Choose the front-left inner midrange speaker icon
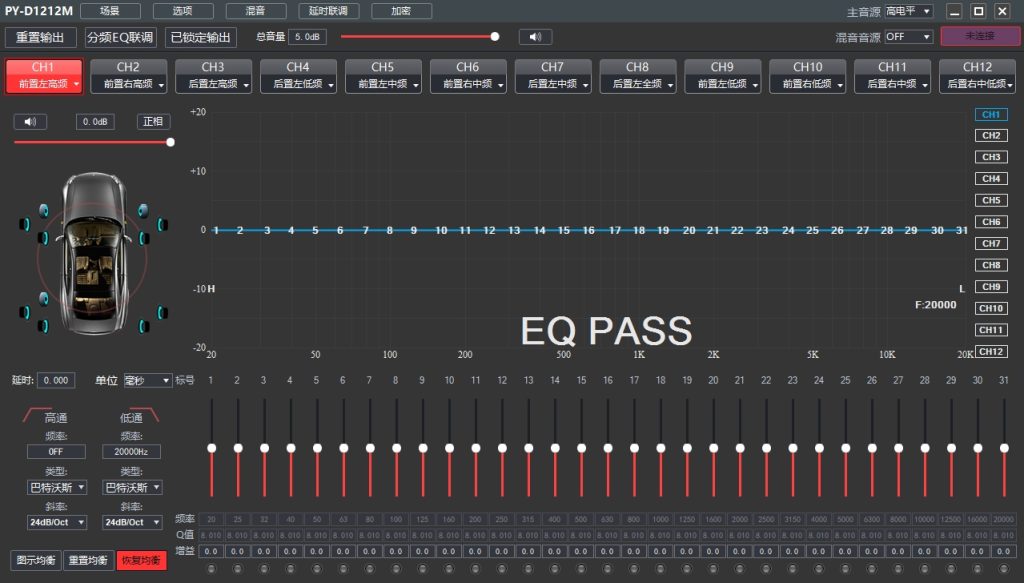This screenshot has height=583, width=1024. (43, 238)
